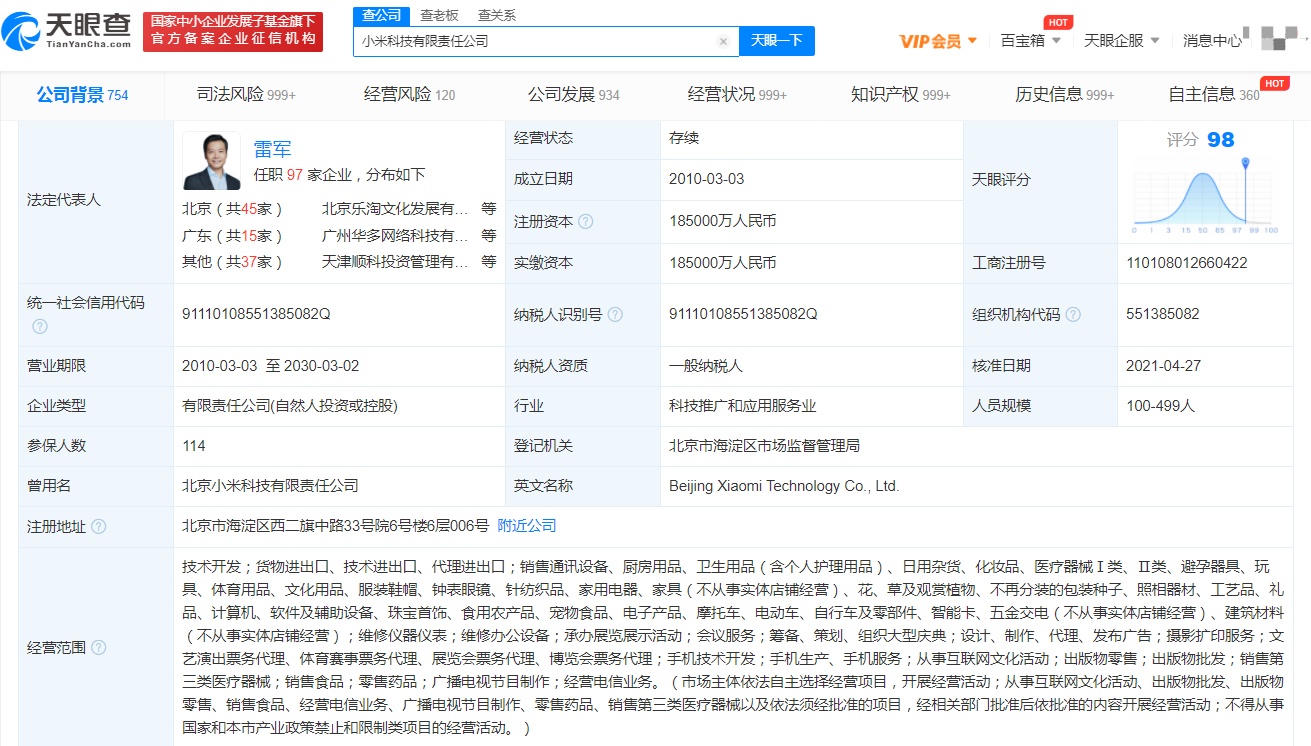Viewport: 1311px width, 746px height.
Task: Select the 自主信息 tab
Action: pyautogui.click(x=1214, y=95)
